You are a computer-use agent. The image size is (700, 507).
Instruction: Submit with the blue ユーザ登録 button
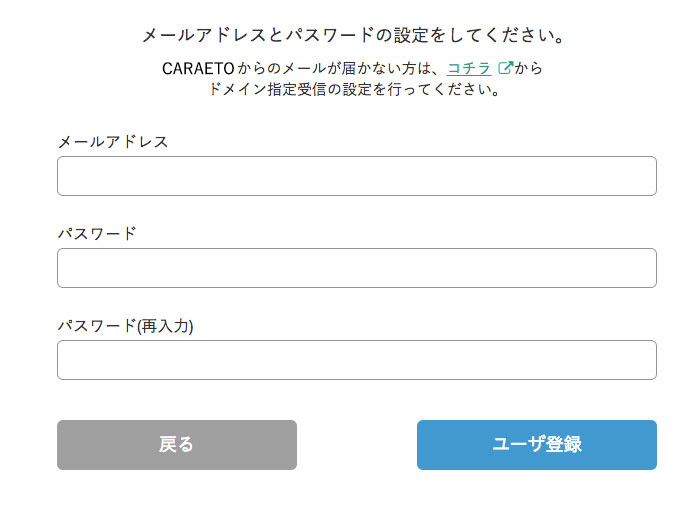[537, 445]
